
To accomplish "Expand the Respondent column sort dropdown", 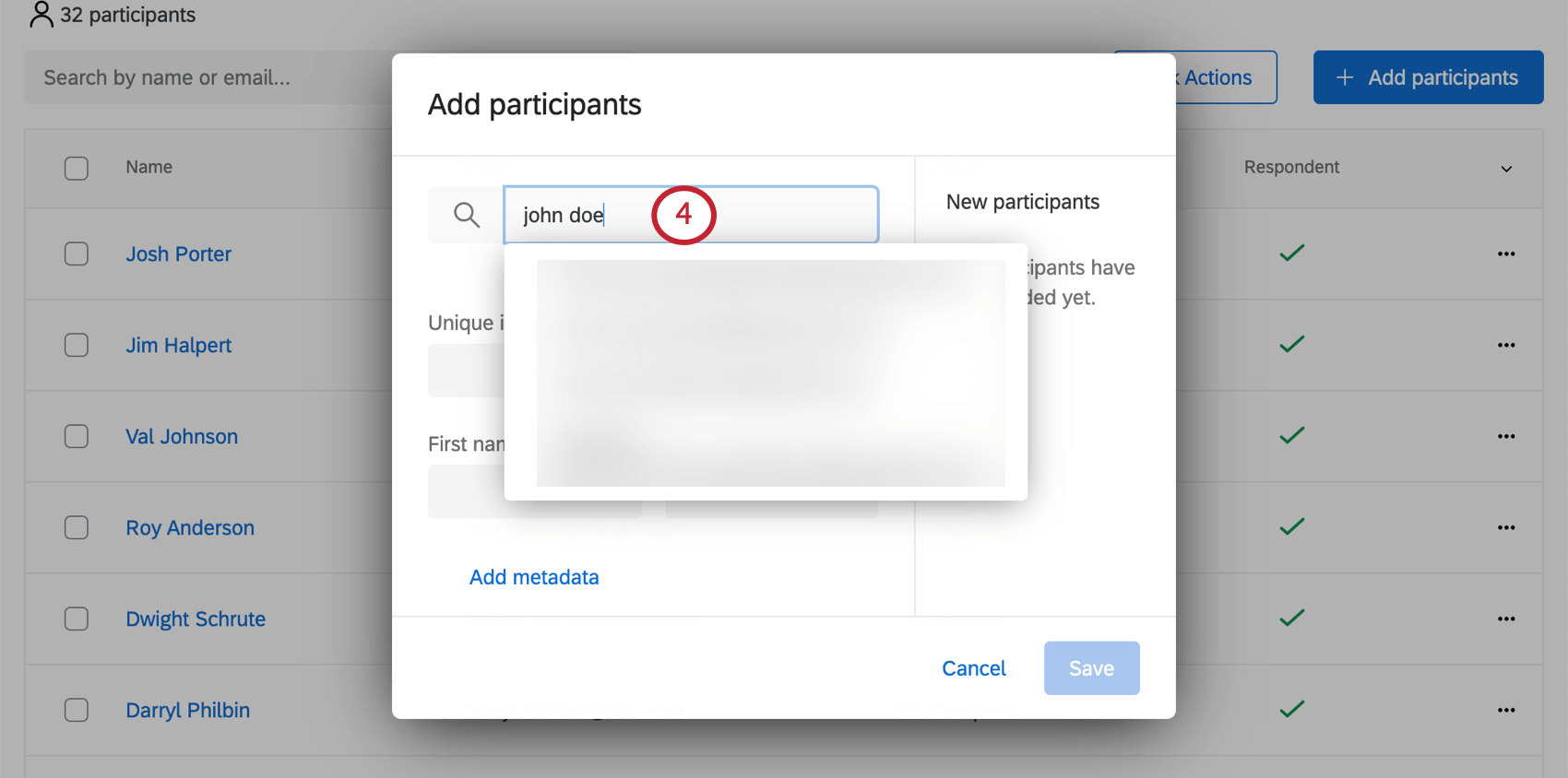I will (x=1507, y=170).
